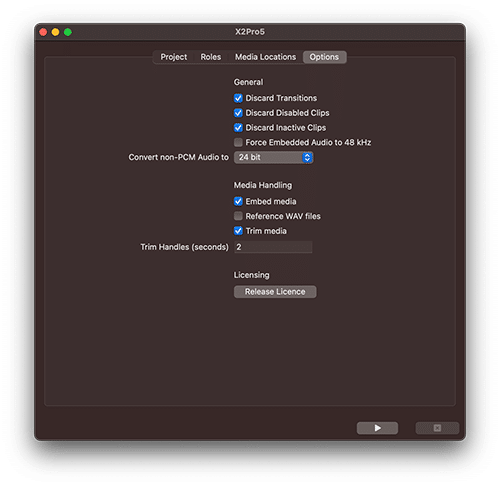
Task: Enable Reference WAV files option
Action: 238,216
